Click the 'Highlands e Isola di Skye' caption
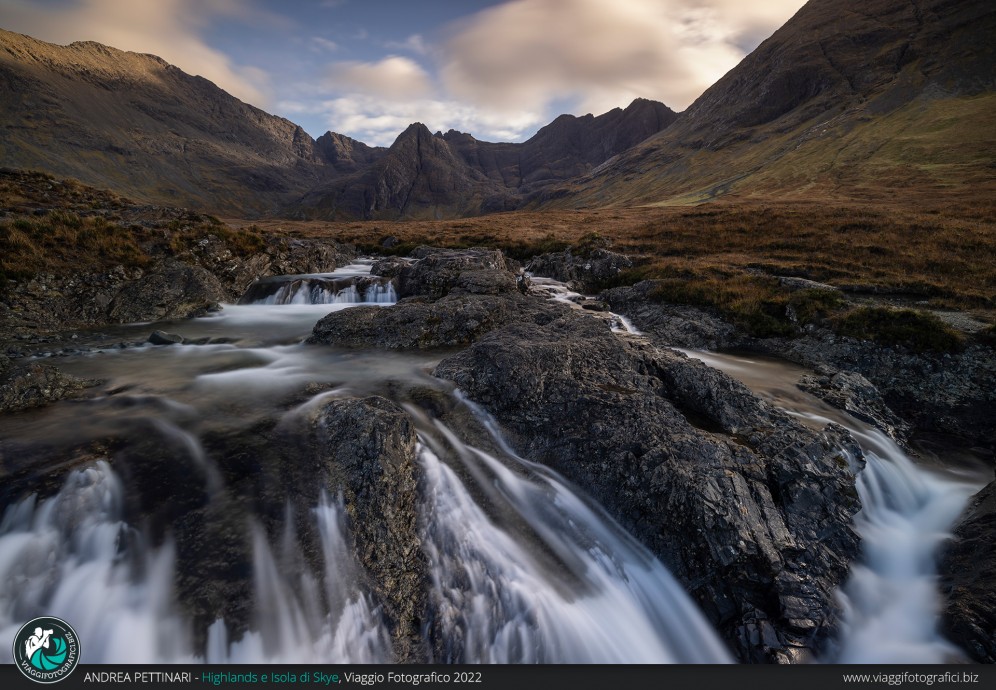The height and width of the screenshot is (690, 996). (270, 678)
